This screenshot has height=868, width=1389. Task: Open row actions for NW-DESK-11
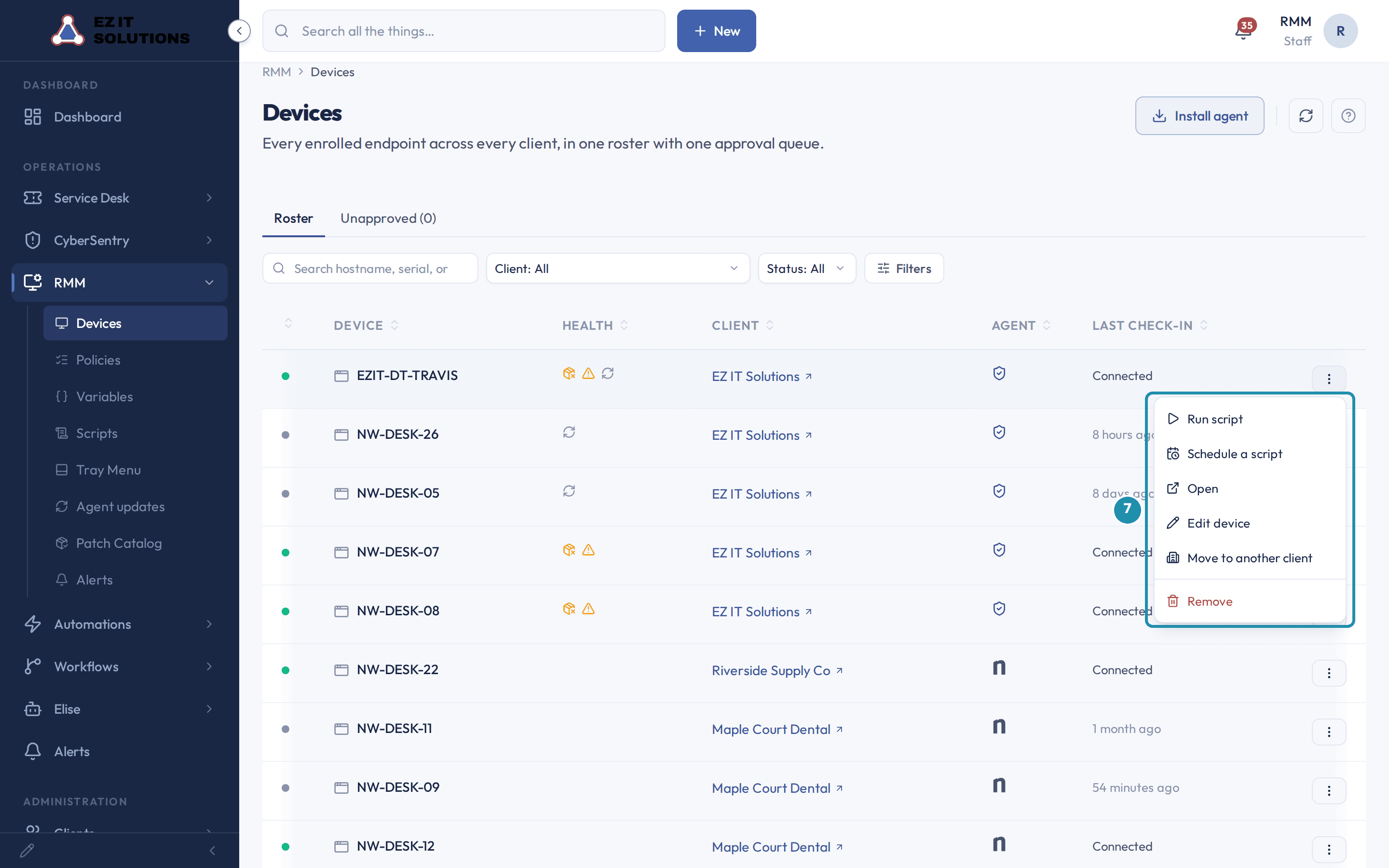click(1329, 732)
